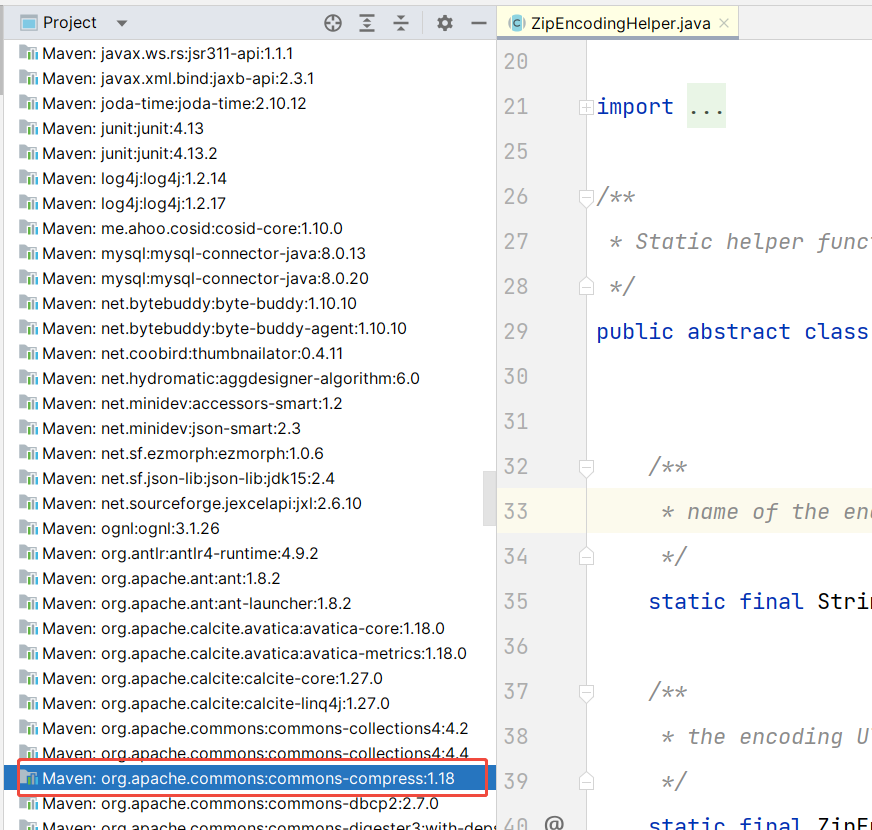
Task: Click the 'Project' panel title label
Action: click(x=70, y=23)
